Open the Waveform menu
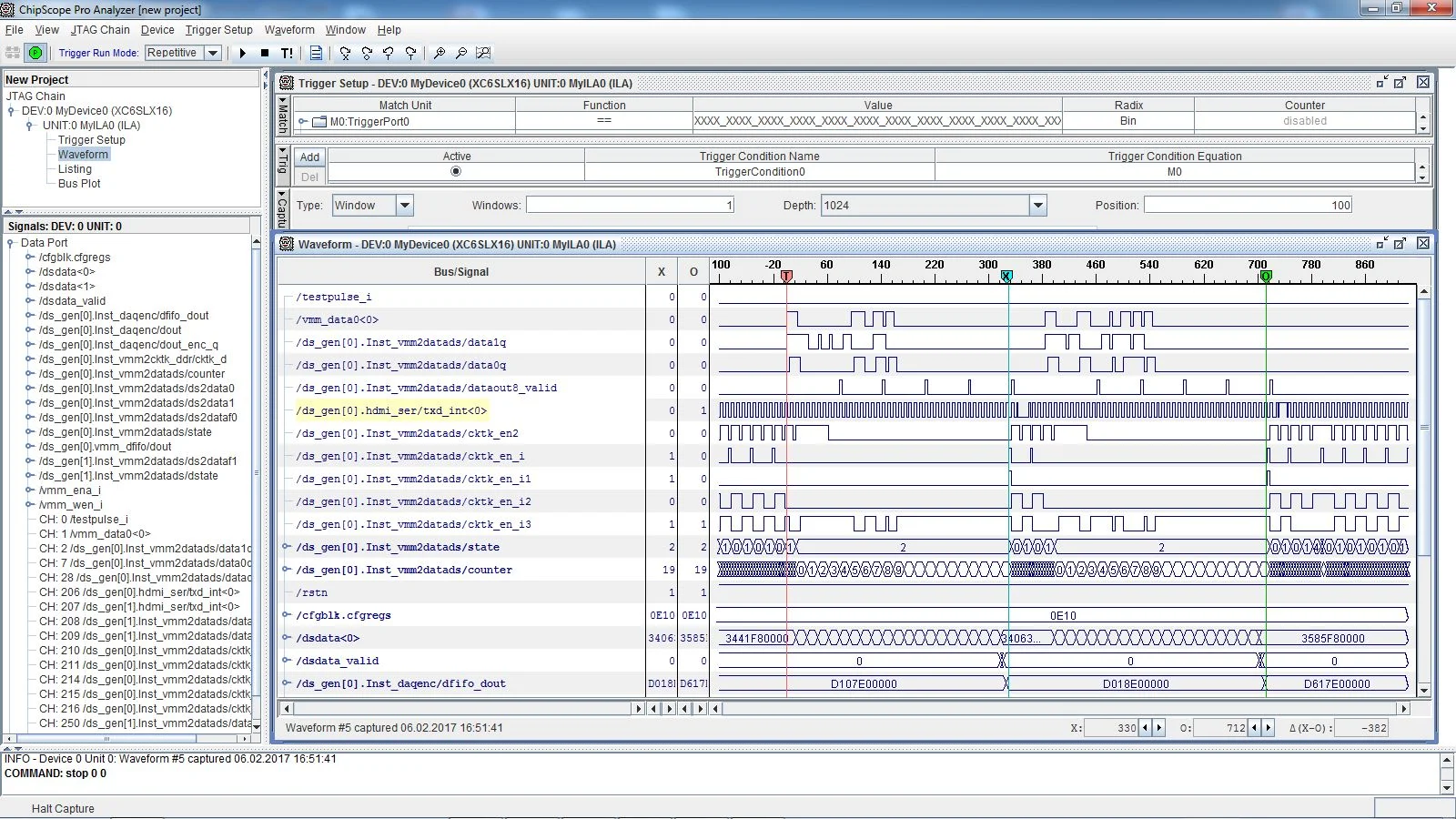 point(289,30)
